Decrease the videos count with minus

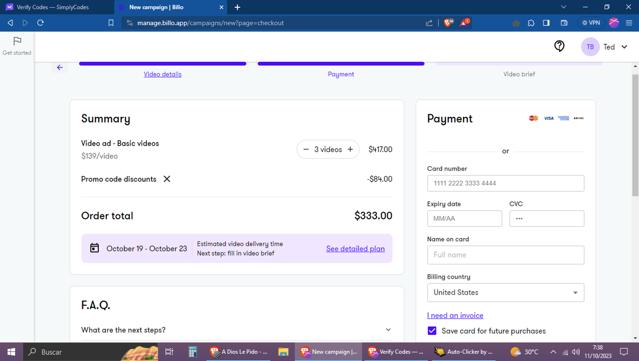306,150
